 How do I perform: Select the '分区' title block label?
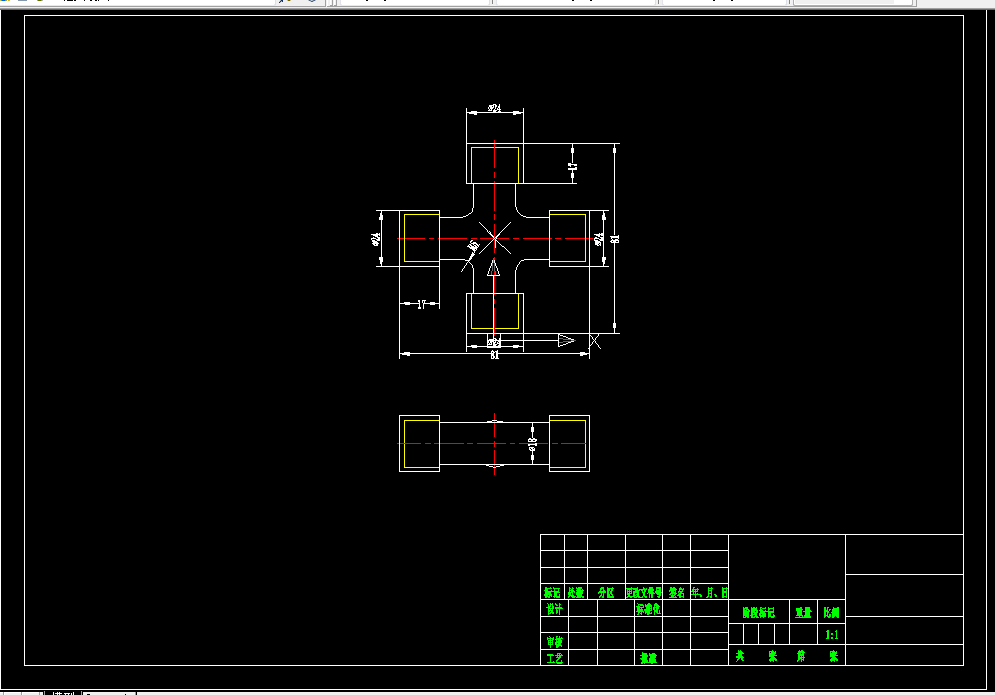coord(606,592)
